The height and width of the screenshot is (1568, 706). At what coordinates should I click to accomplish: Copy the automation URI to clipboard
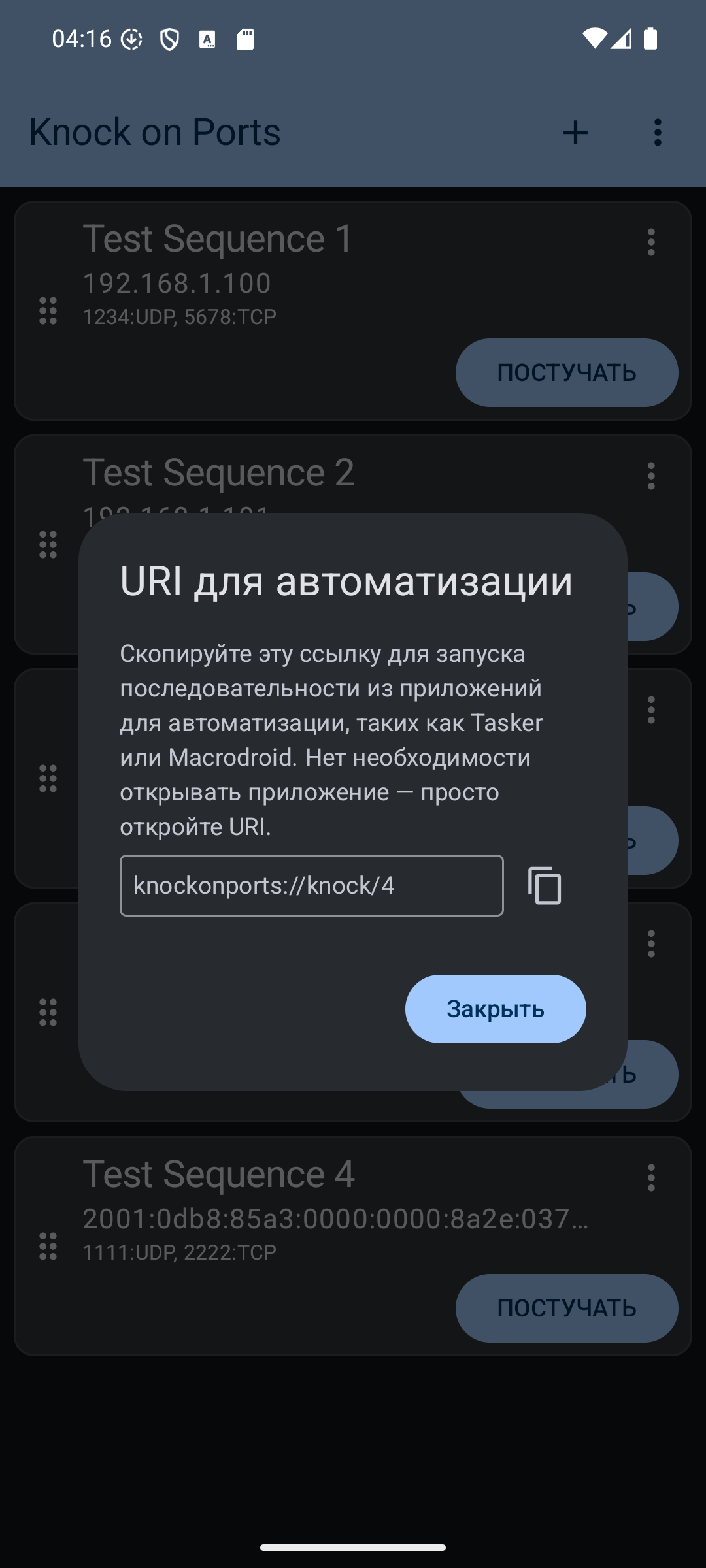[x=545, y=886]
